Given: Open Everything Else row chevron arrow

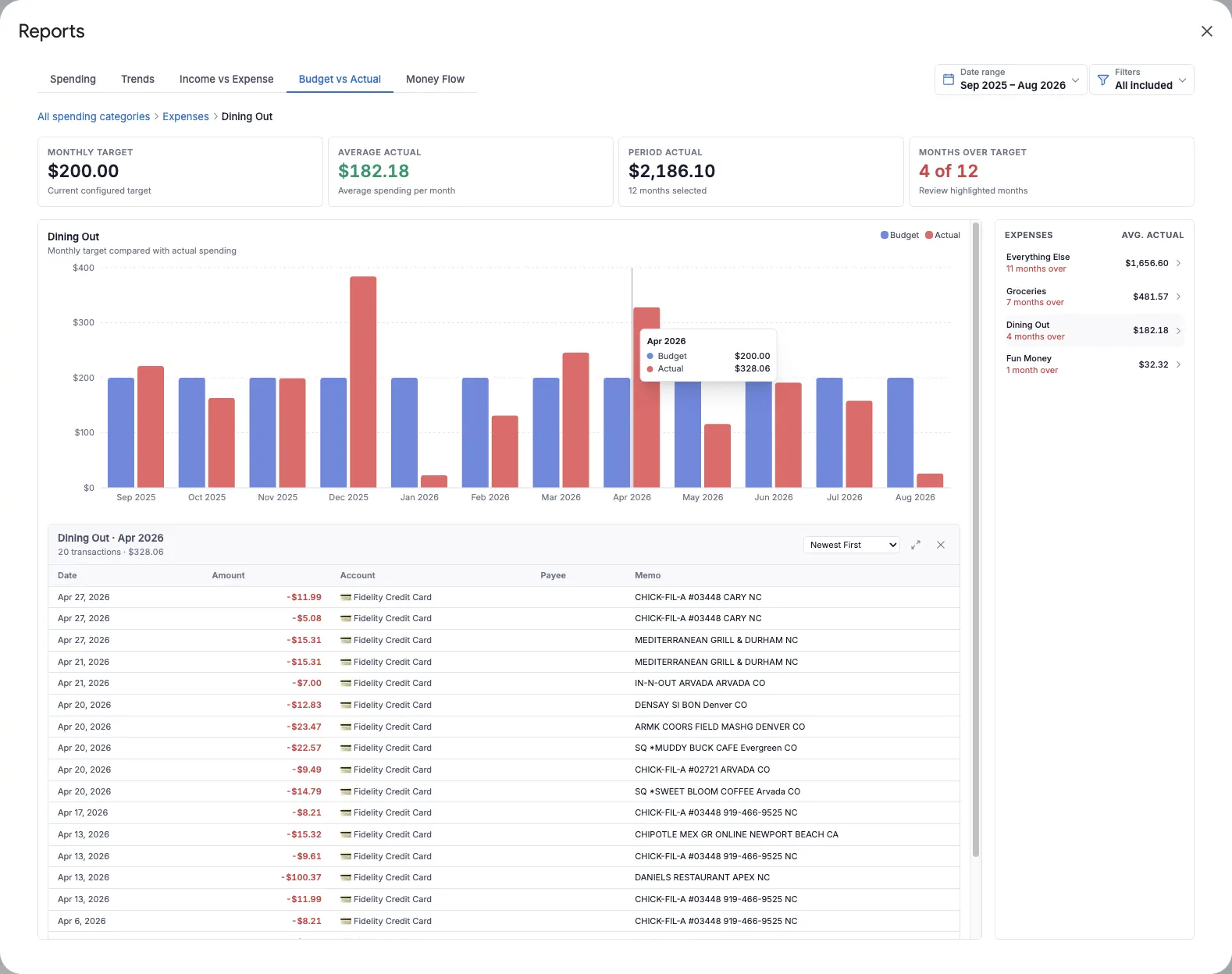Looking at the screenshot, I should pyautogui.click(x=1178, y=263).
